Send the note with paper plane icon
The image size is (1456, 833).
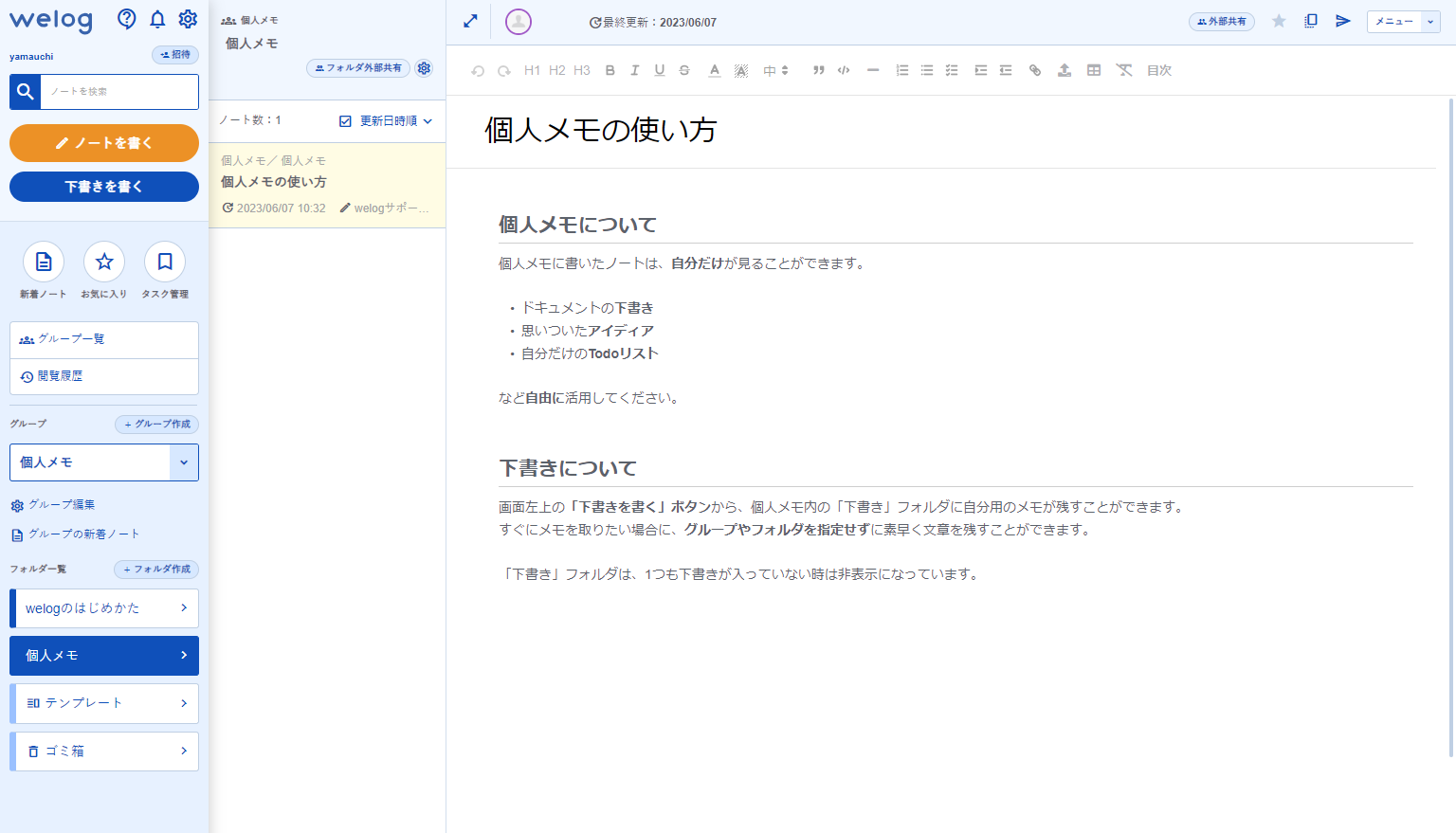pyautogui.click(x=1342, y=21)
